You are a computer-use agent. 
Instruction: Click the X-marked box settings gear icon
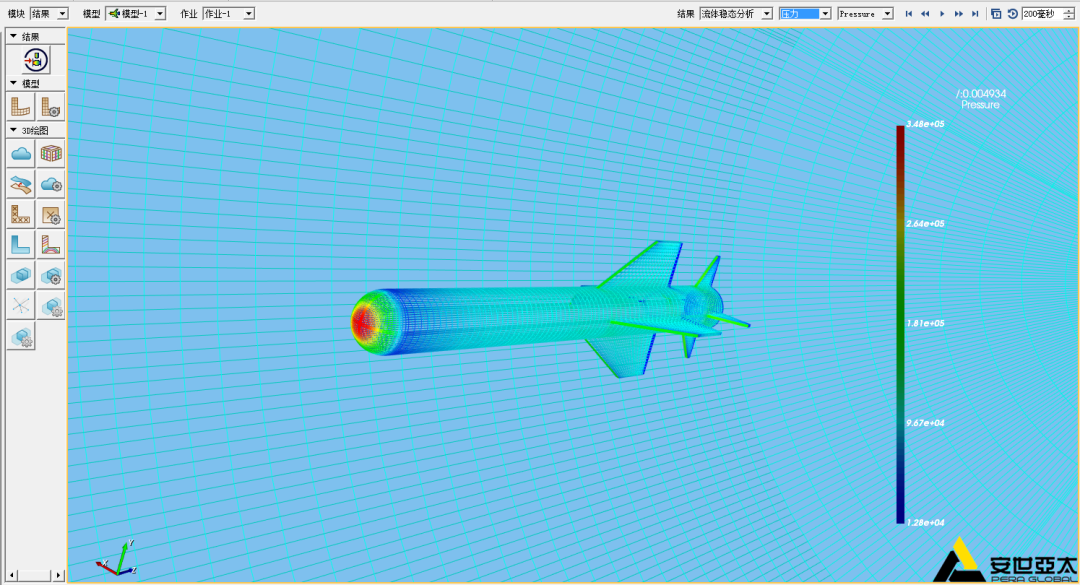(51, 214)
